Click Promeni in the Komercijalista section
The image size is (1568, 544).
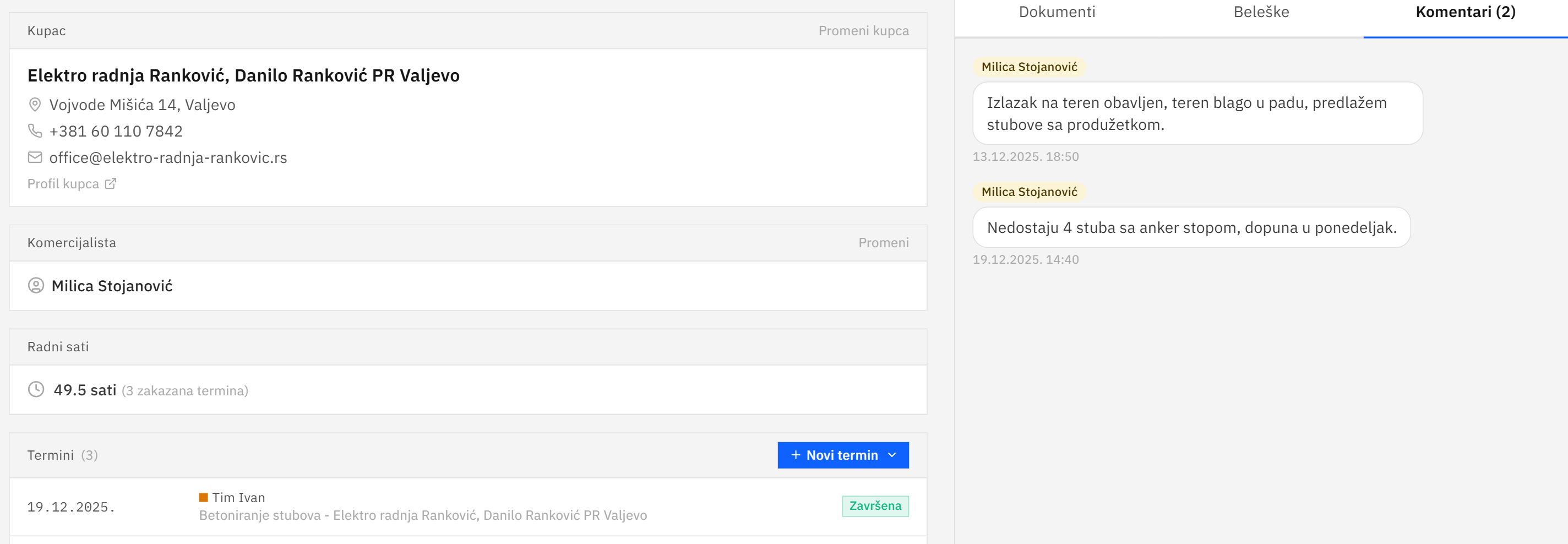click(x=883, y=243)
